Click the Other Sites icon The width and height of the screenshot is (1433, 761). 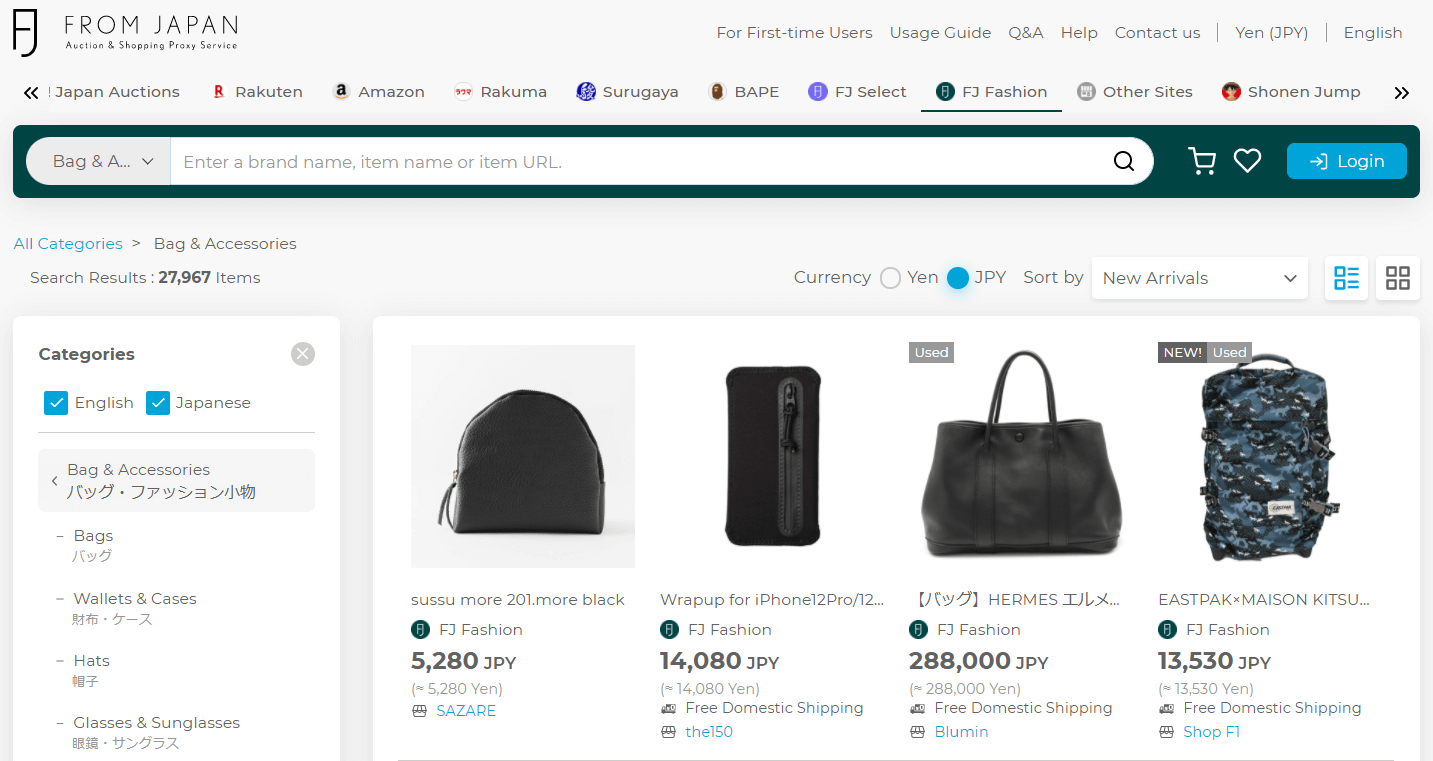click(1086, 92)
